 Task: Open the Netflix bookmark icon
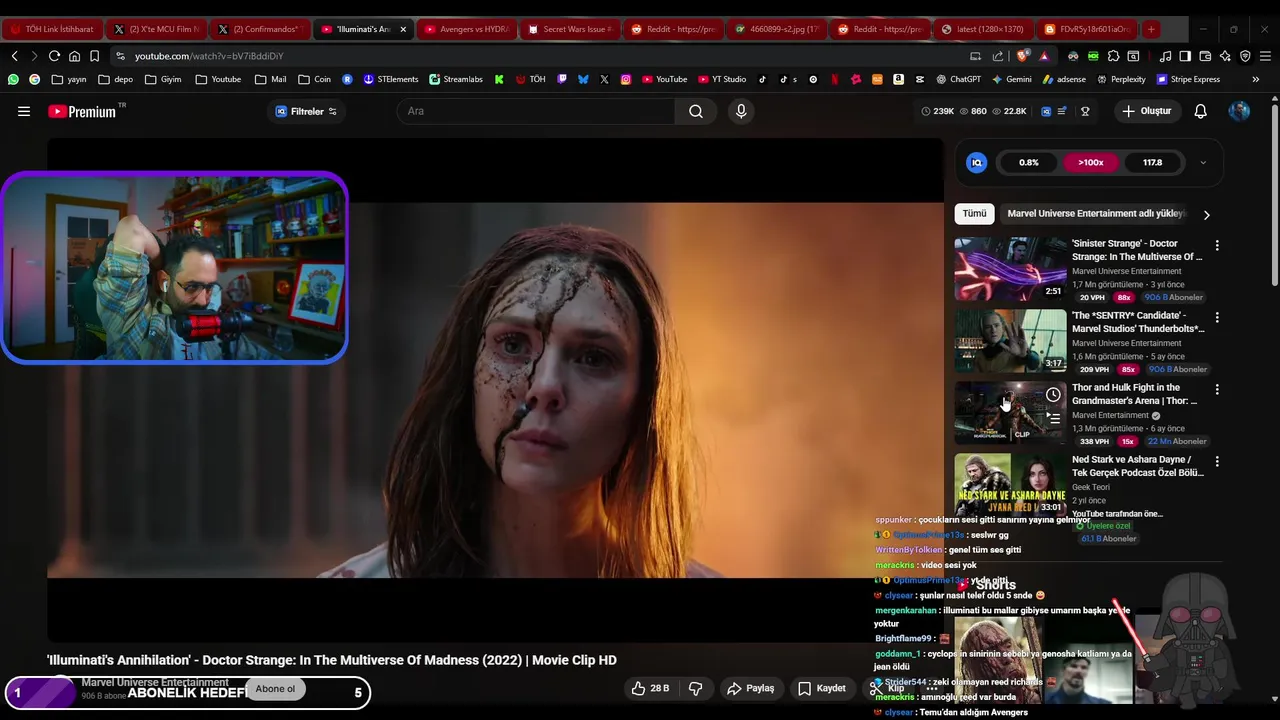point(835,79)
